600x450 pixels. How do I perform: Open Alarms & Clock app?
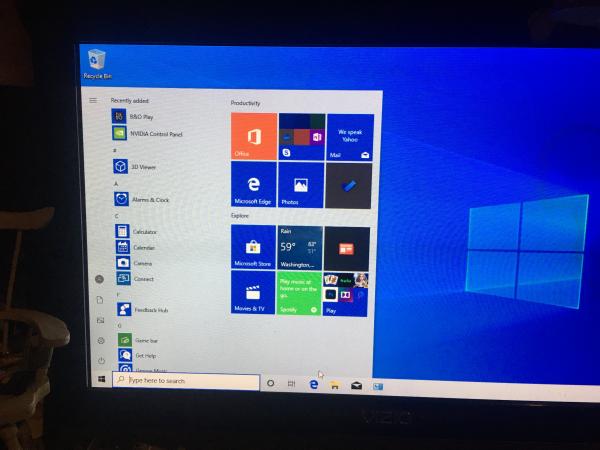click(x=142, y=199)
